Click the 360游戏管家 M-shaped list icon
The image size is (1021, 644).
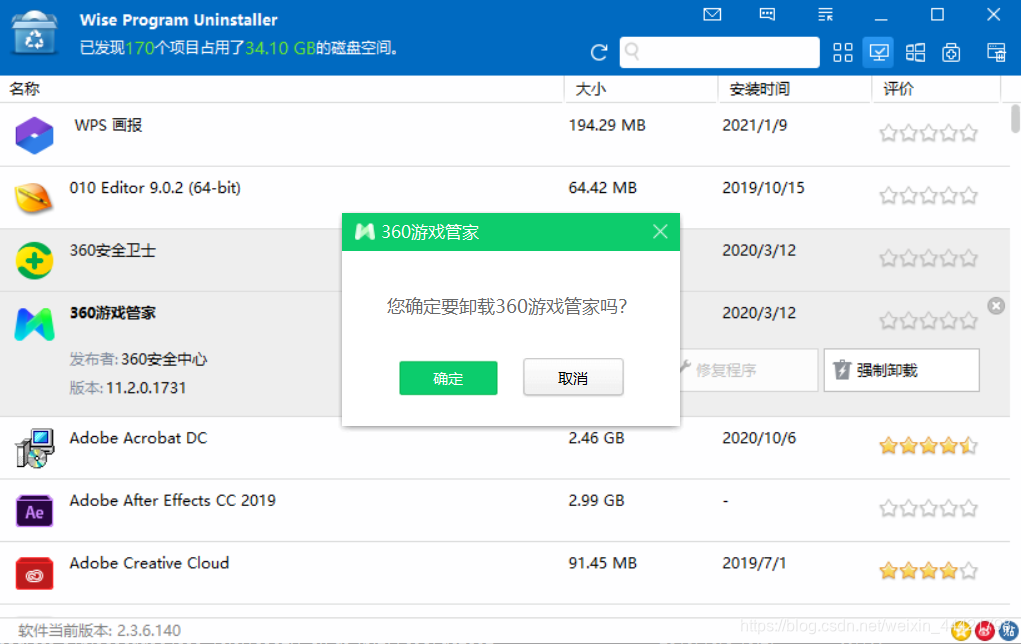click(34, 324)
